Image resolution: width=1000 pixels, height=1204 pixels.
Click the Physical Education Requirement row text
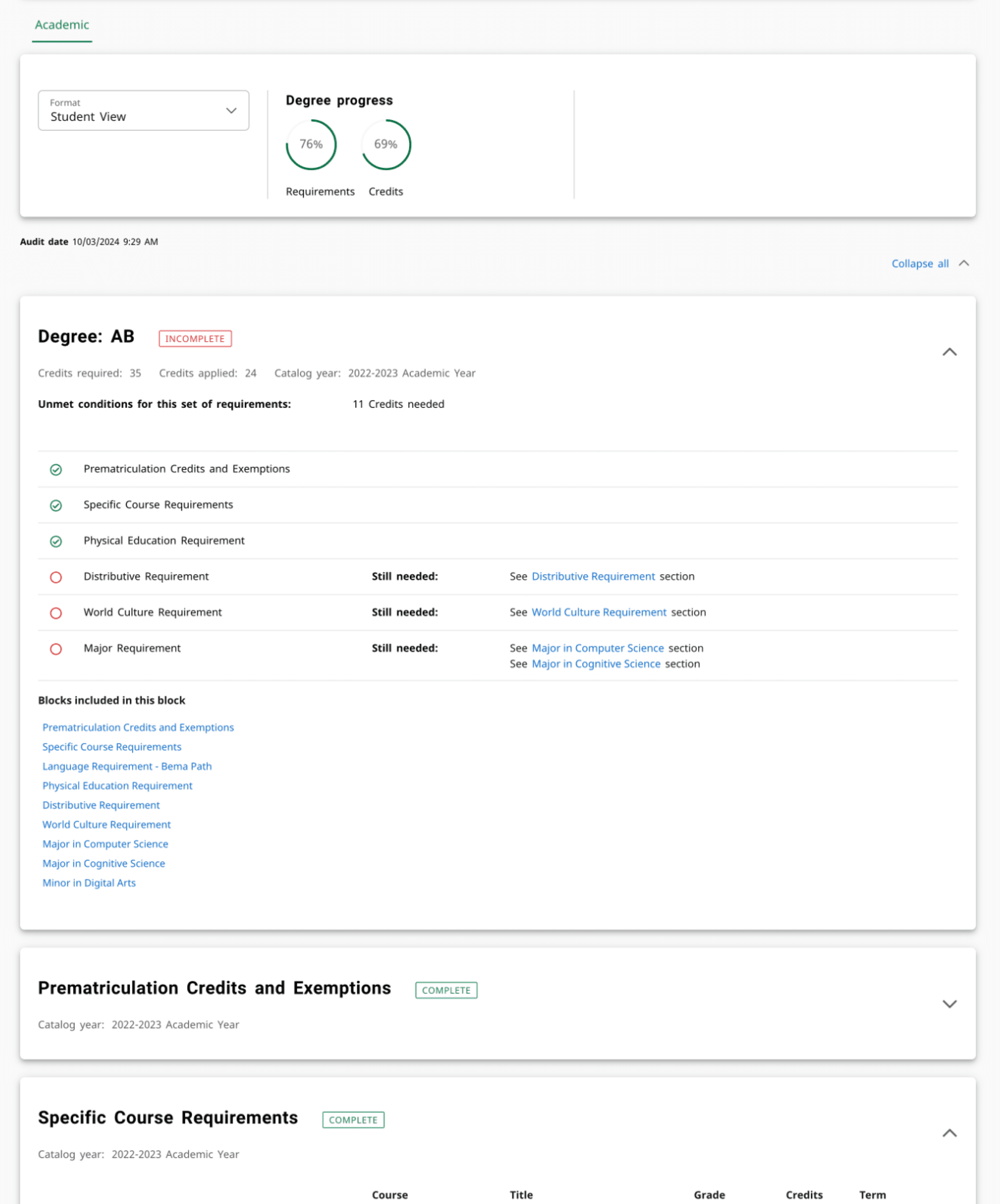click(164, 541)
